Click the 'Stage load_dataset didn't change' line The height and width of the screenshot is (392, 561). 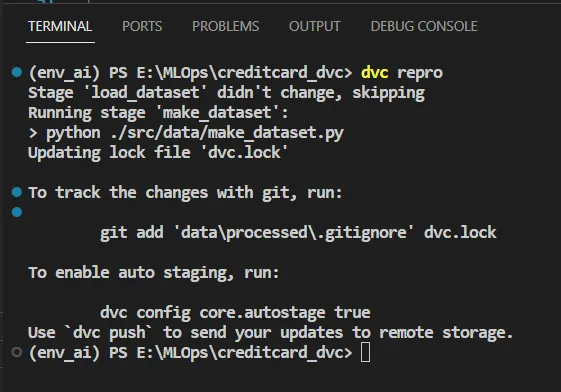(226, 93)
